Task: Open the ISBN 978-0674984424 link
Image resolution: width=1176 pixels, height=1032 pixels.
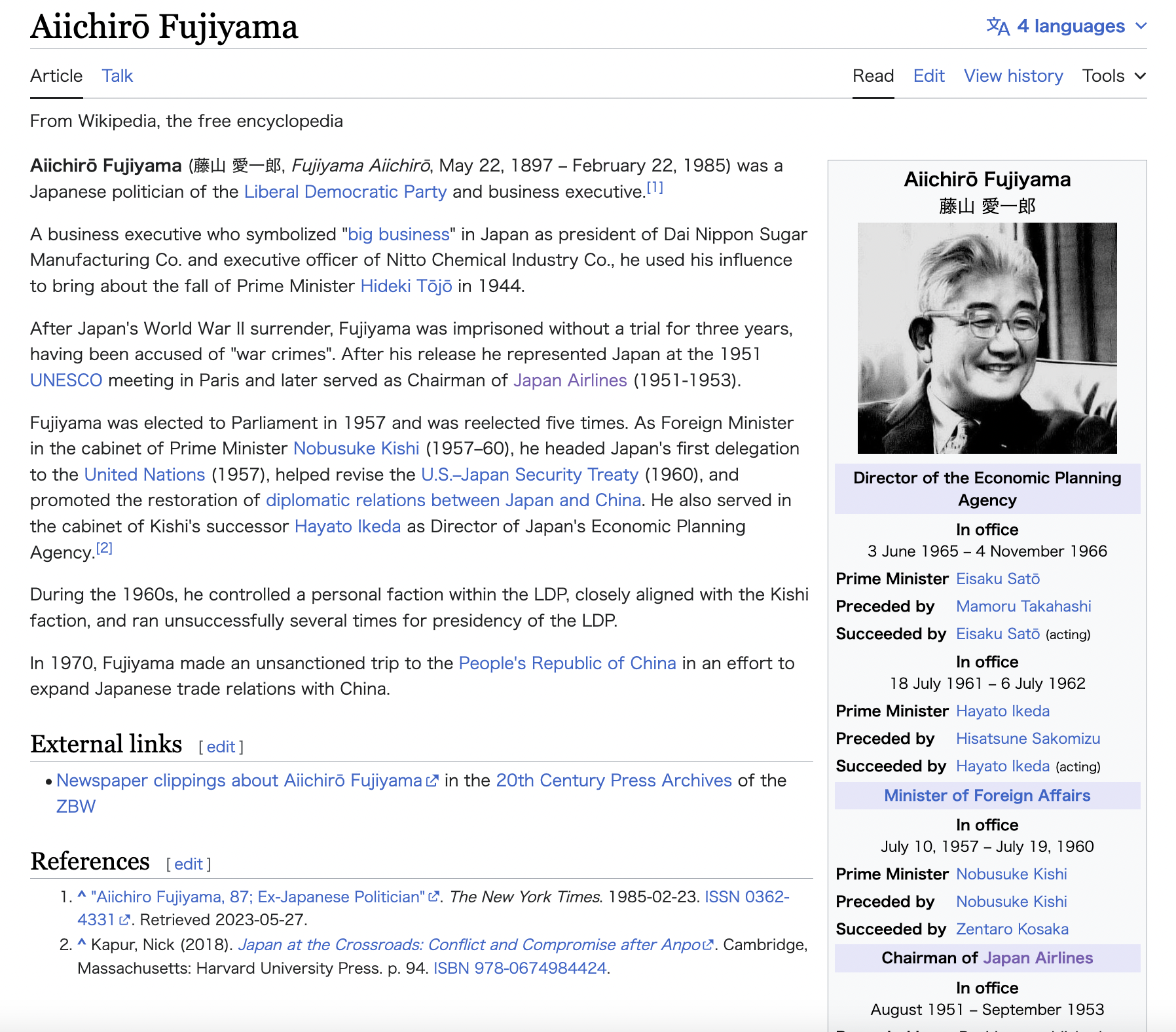Action: [520, 968]
